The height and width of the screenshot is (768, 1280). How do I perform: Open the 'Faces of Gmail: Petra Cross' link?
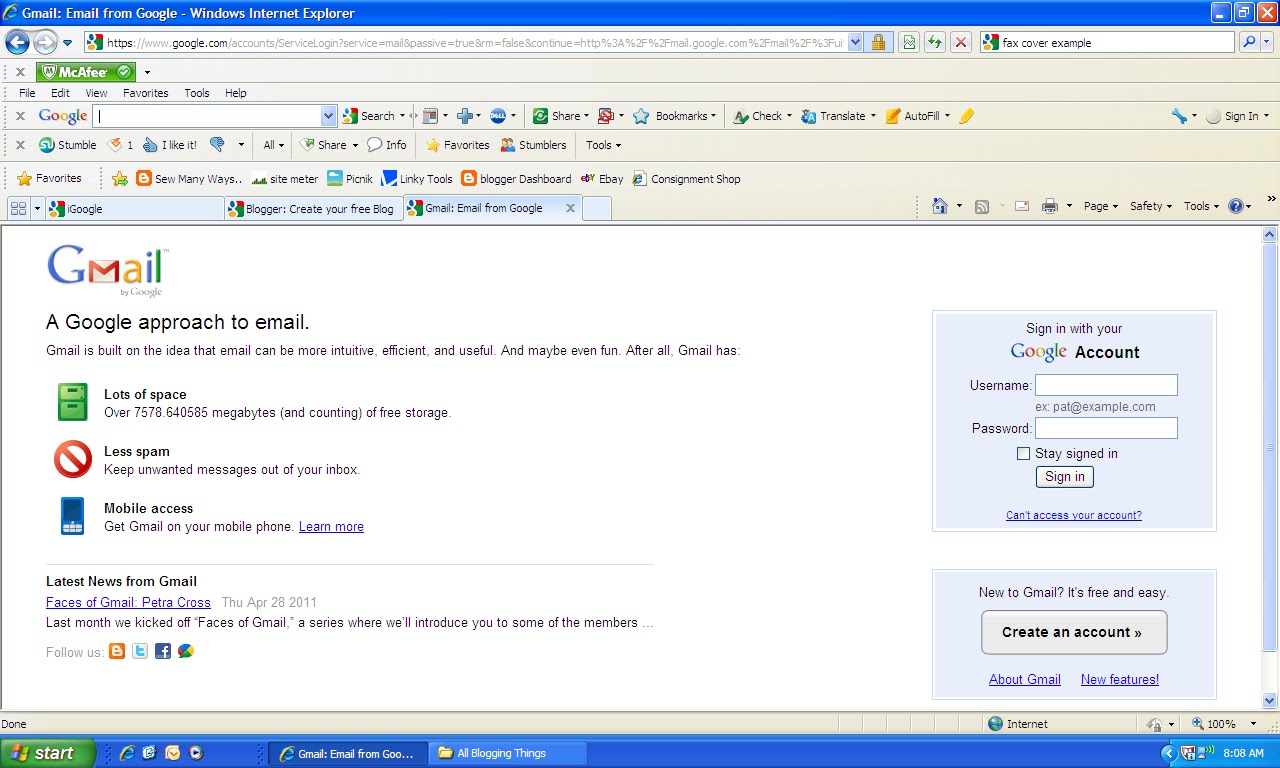coord(128,602)
